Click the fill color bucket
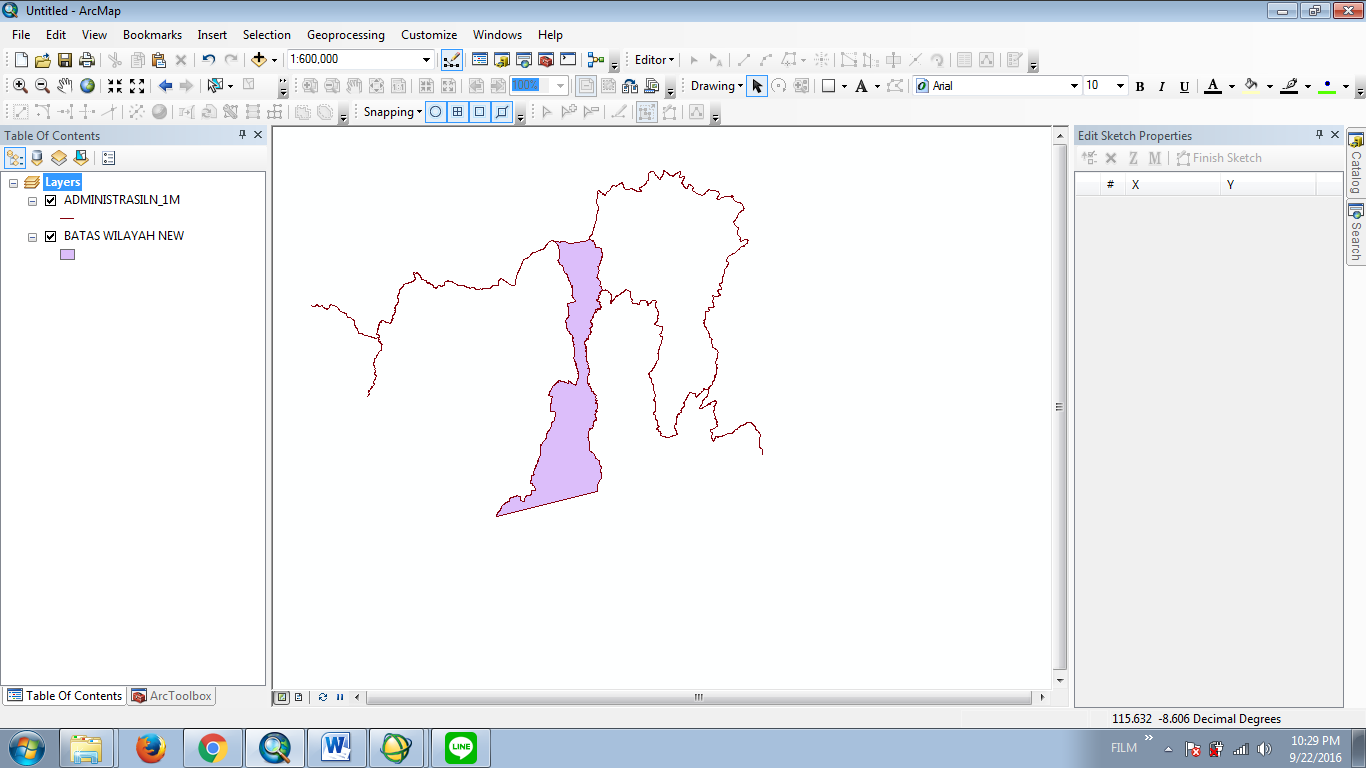Screen dimensions: 1366x768 (x=1251, y=87)
